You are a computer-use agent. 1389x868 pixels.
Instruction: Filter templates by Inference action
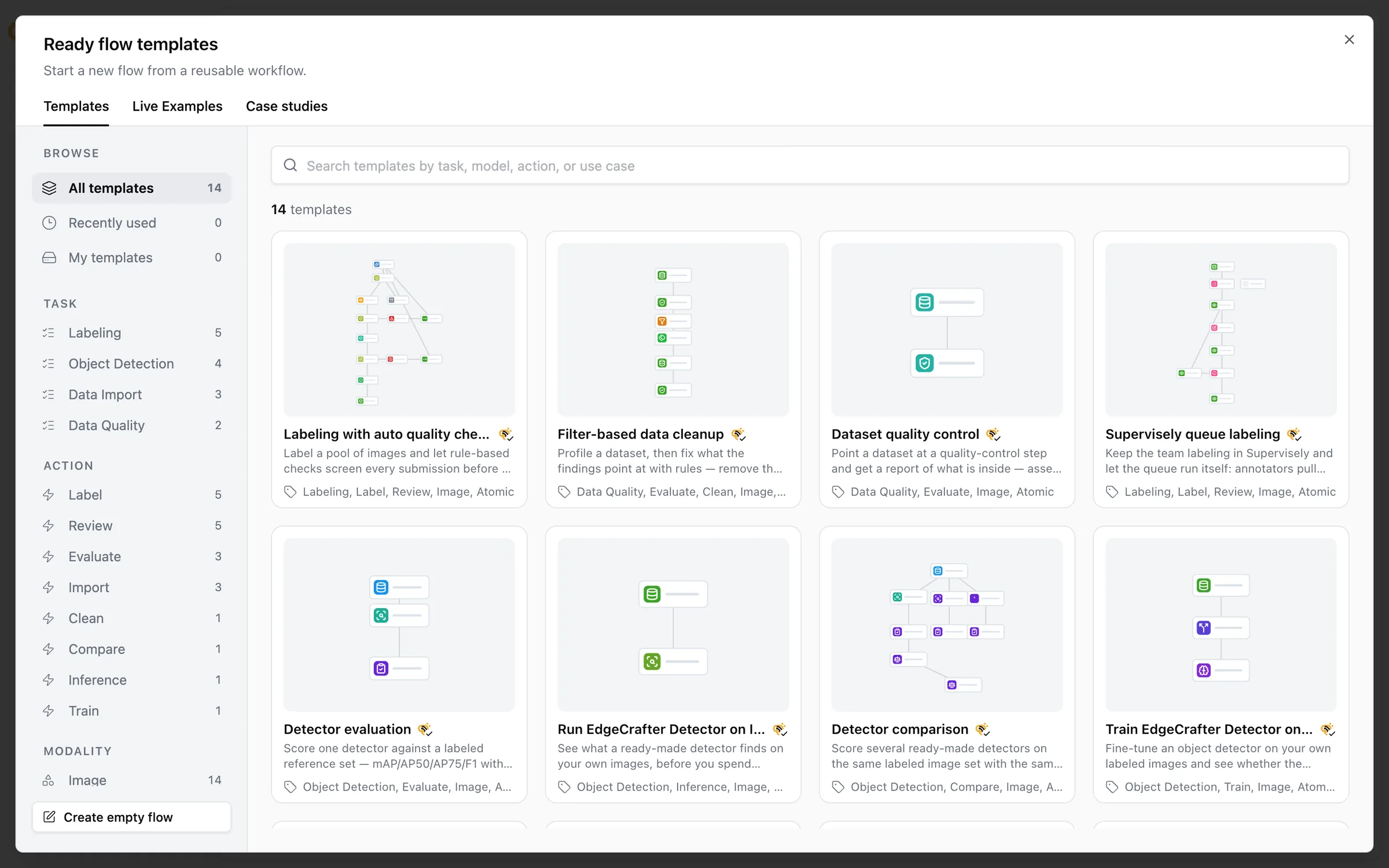pos(131,680)
